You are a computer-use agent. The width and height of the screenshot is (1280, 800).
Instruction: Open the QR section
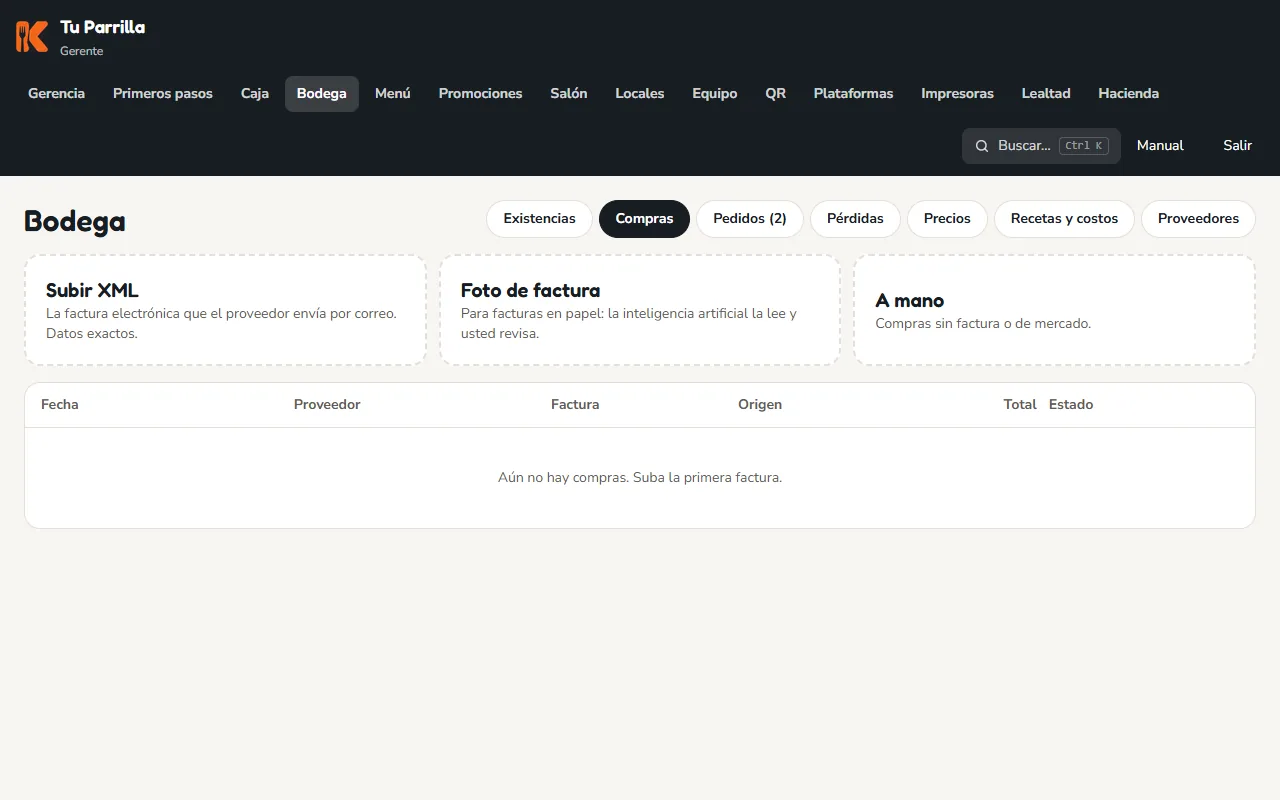776,94
